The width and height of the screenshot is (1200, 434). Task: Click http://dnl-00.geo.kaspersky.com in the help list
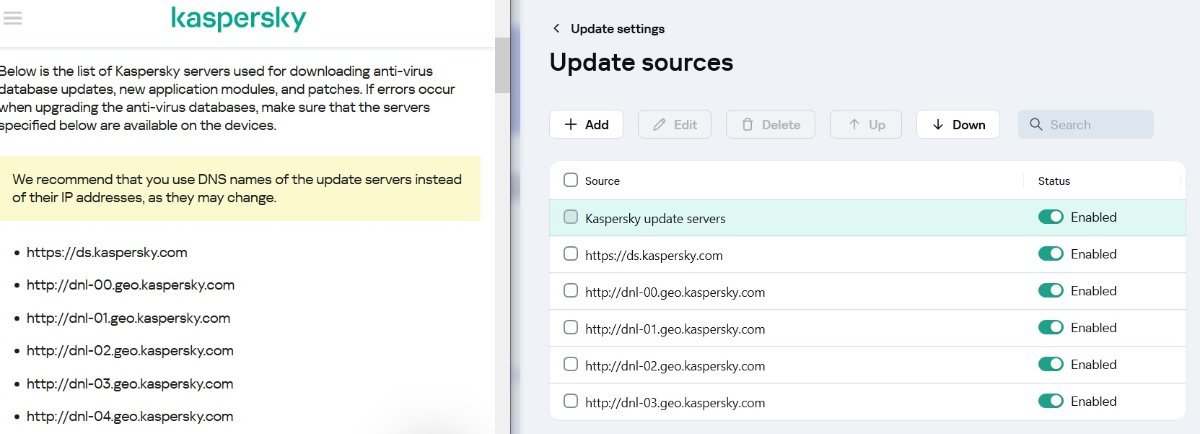(x=131, y=285)
